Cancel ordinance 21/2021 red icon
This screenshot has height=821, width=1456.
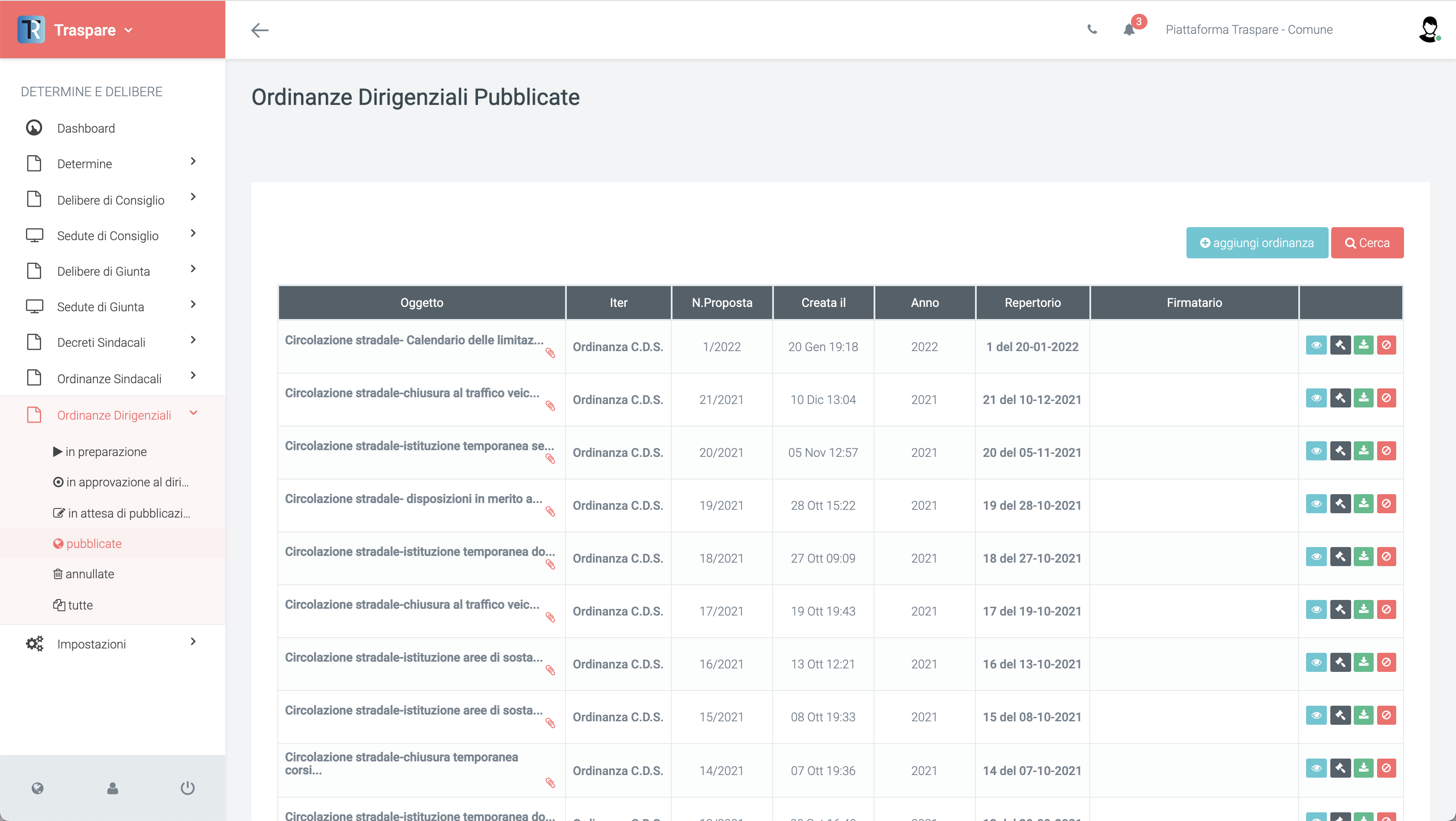1387,398
